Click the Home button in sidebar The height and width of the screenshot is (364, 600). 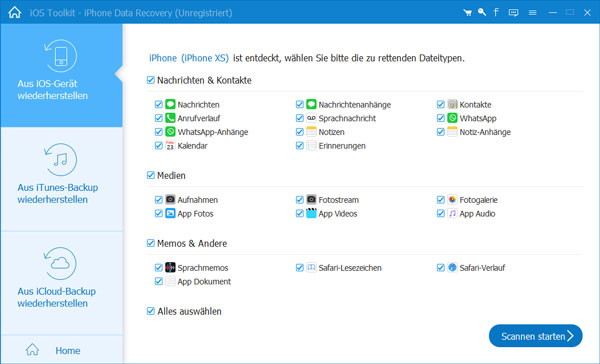[x=61, y=350]
